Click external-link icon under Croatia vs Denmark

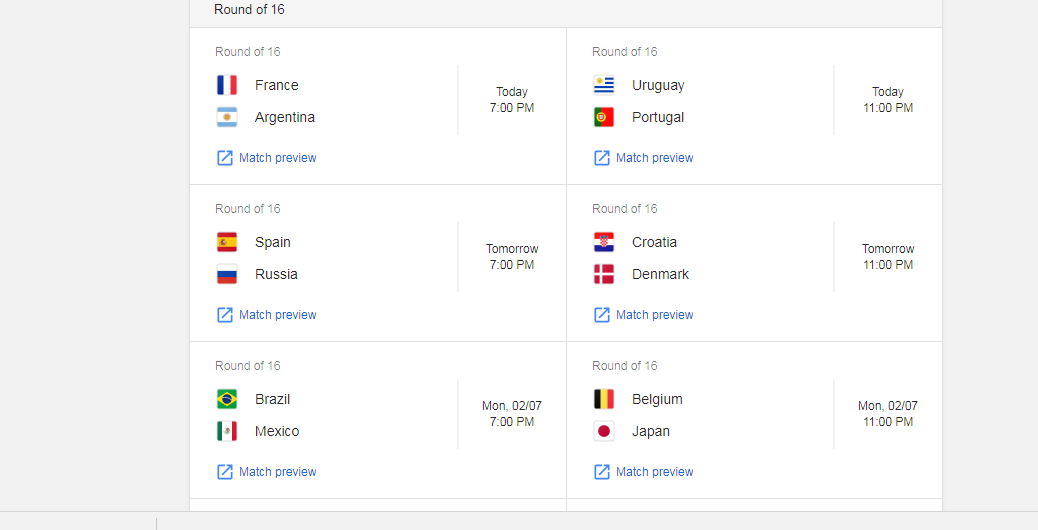pos(602,314)
